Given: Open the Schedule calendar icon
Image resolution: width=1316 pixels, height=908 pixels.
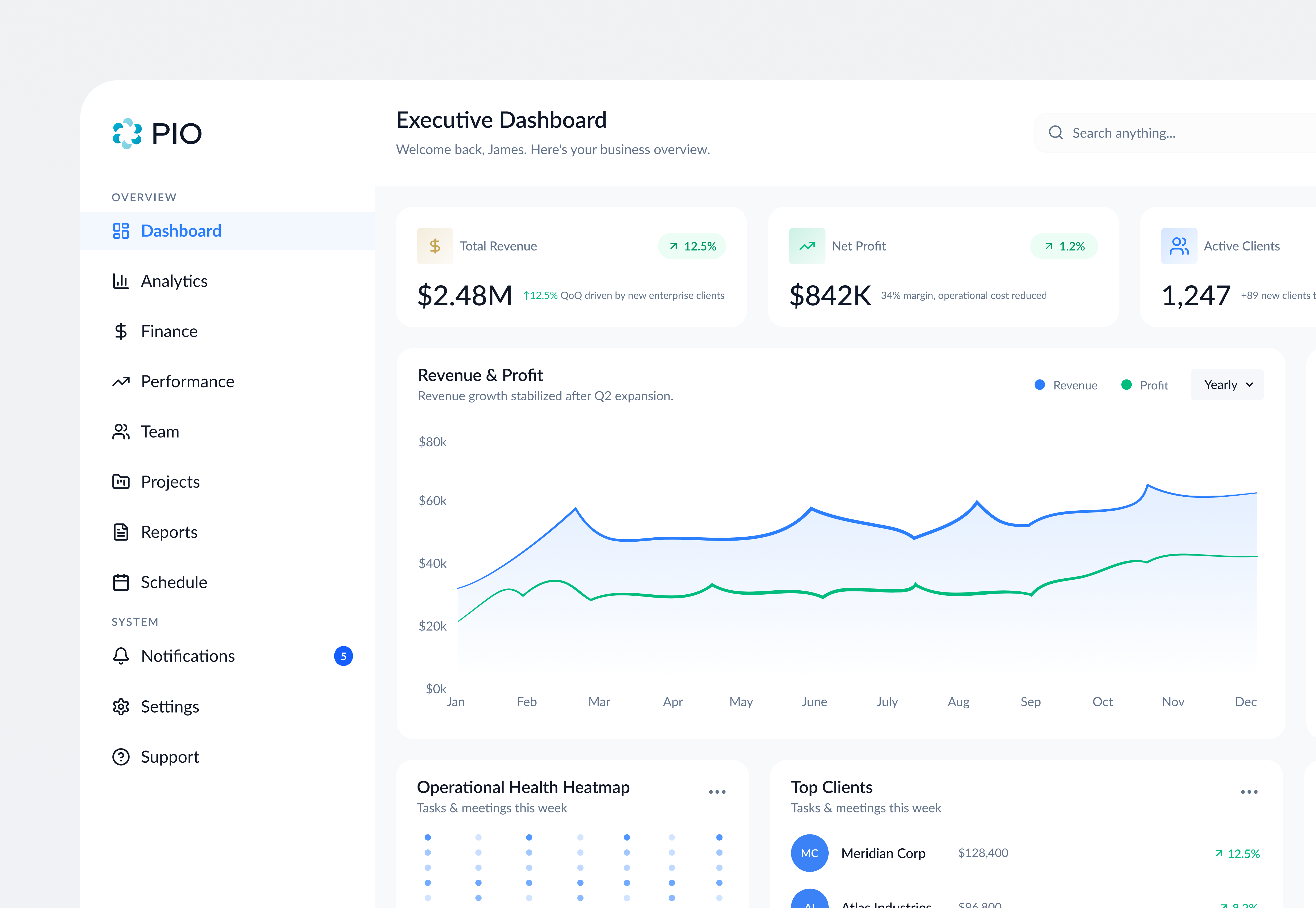Looking at the screenshot, I should coord(121,582).
